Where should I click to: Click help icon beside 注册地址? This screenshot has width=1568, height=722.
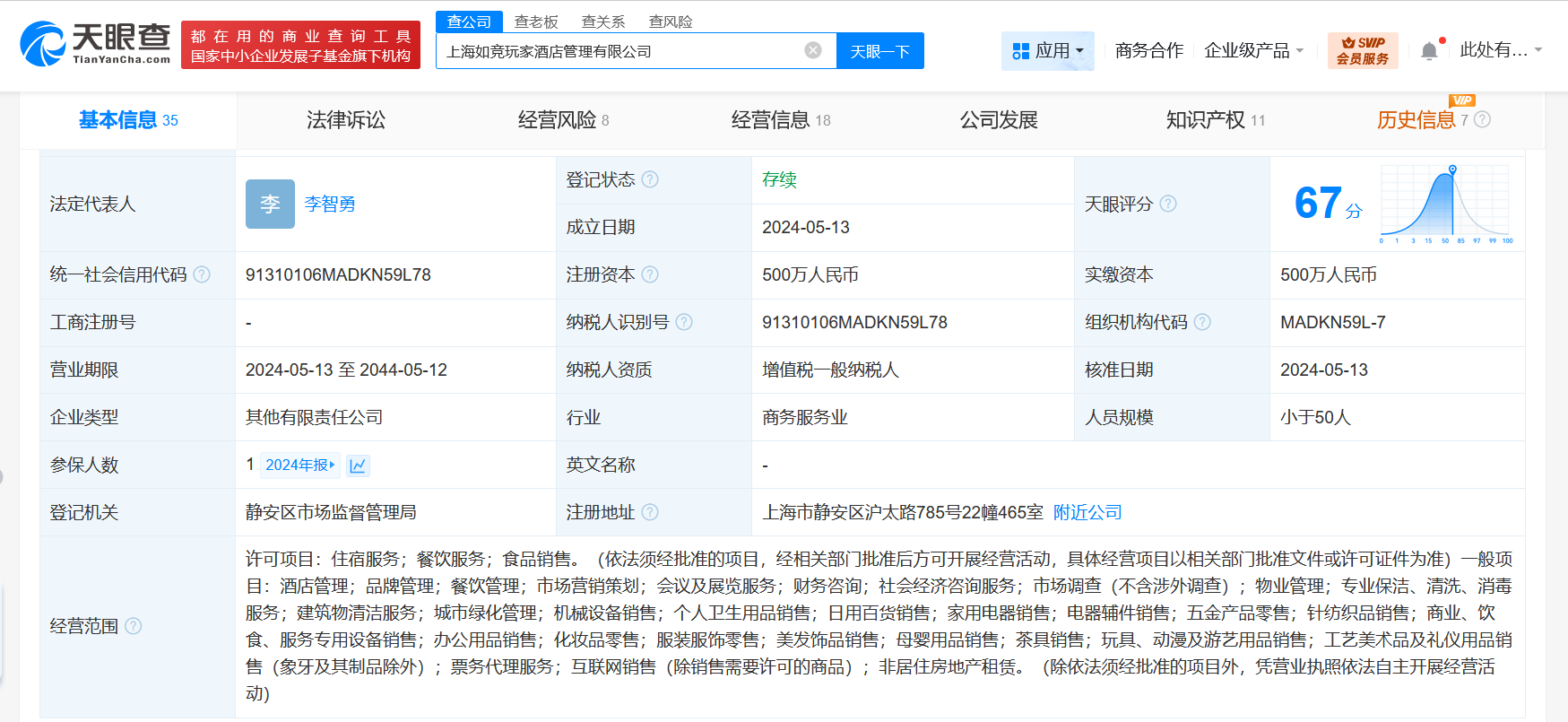650,512
